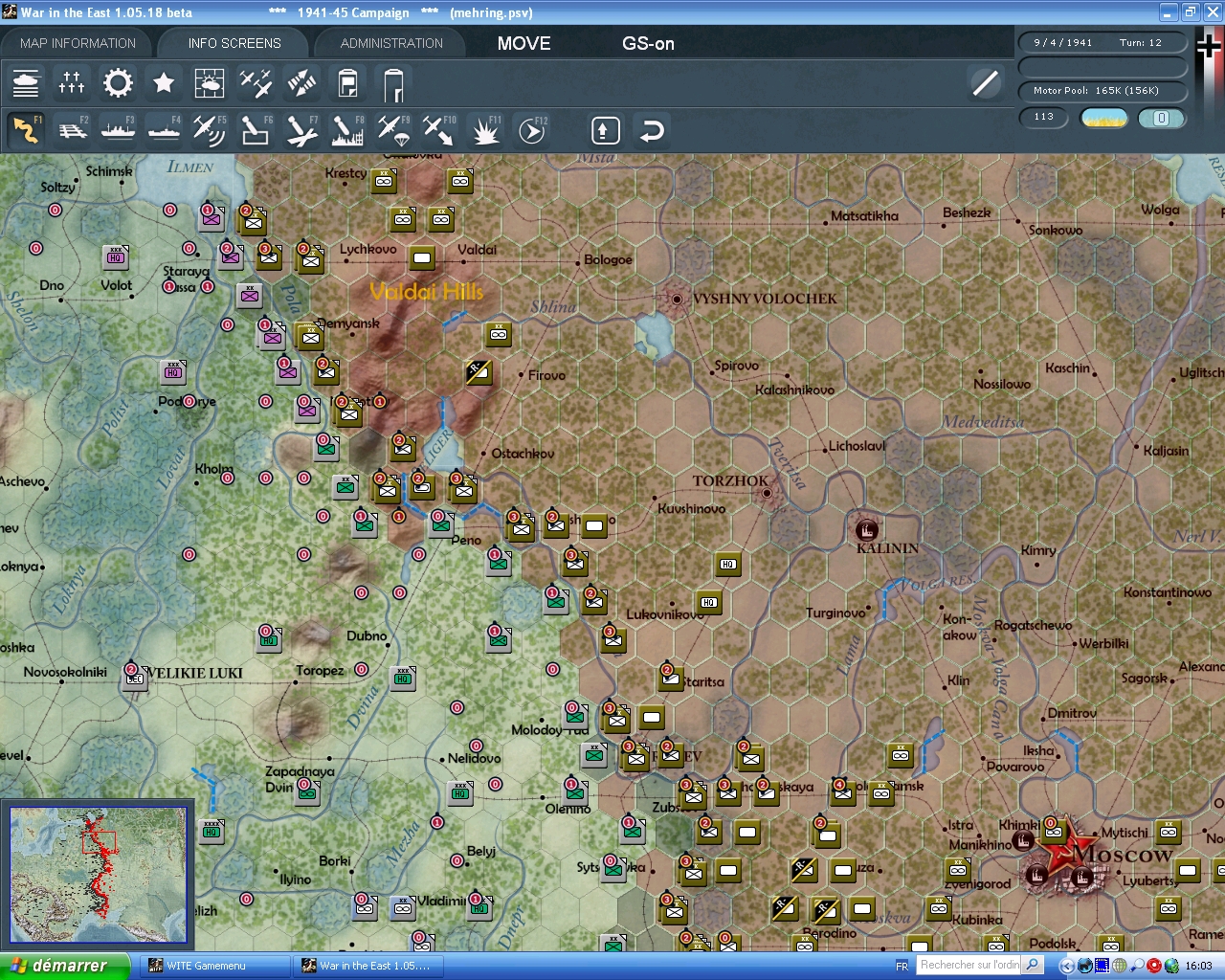This screenshot has height=980, width=1225.
Task: Select the F10 air transfer mode
Action: [x=439, y=130]
